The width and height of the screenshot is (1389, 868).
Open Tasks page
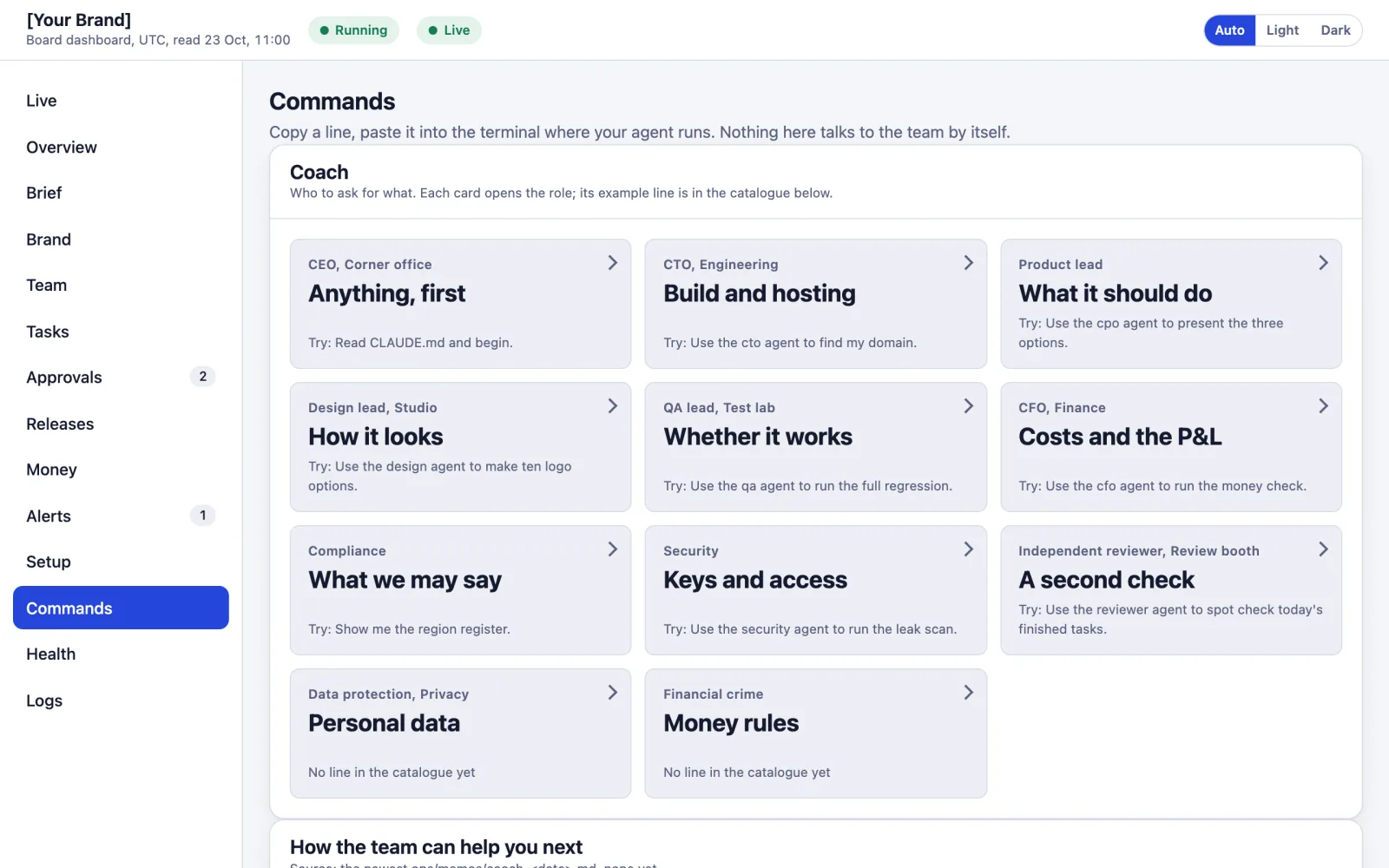click(x=121, y=332)
